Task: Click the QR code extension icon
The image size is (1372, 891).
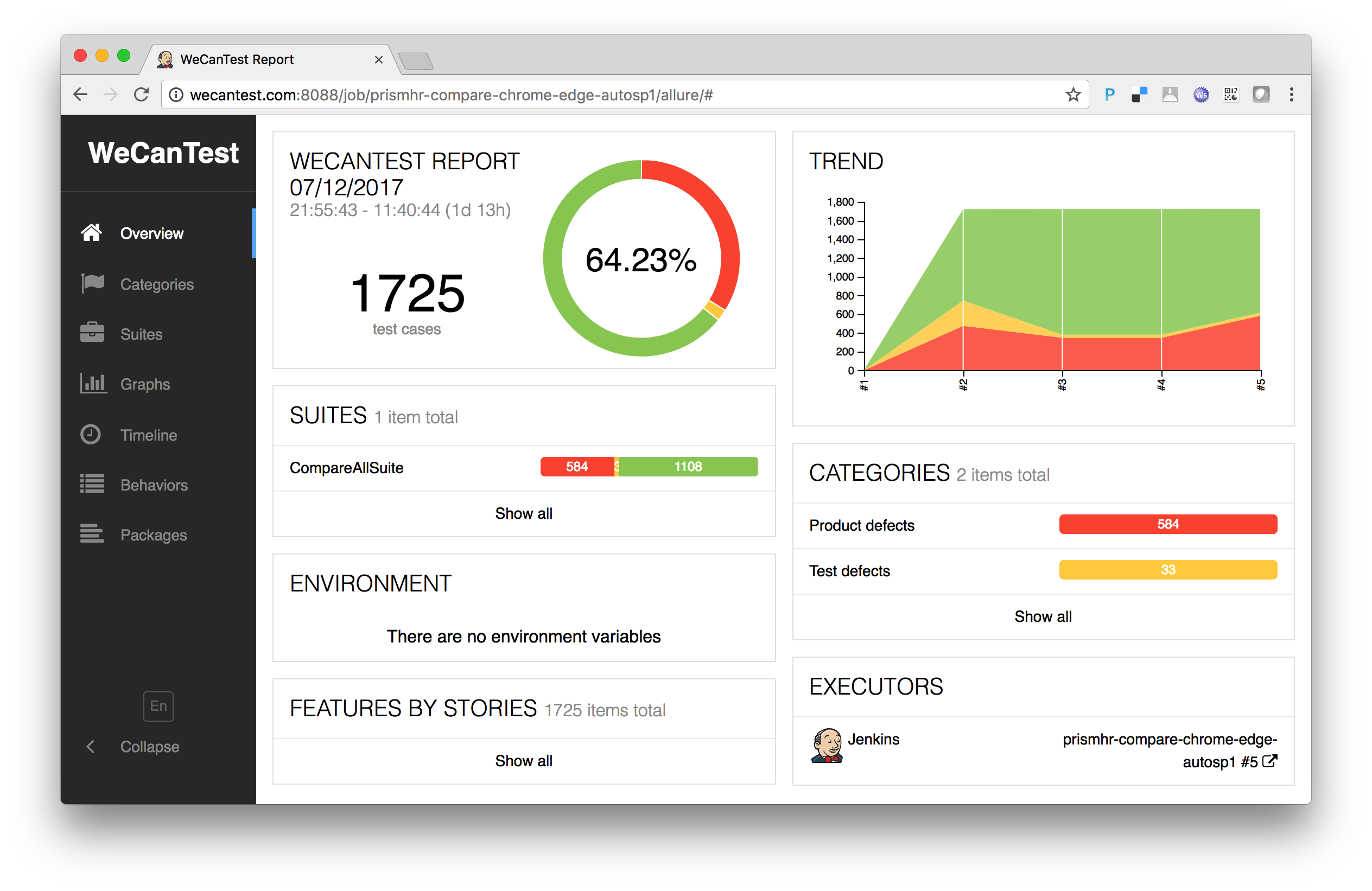Action: pos(1231,94)
